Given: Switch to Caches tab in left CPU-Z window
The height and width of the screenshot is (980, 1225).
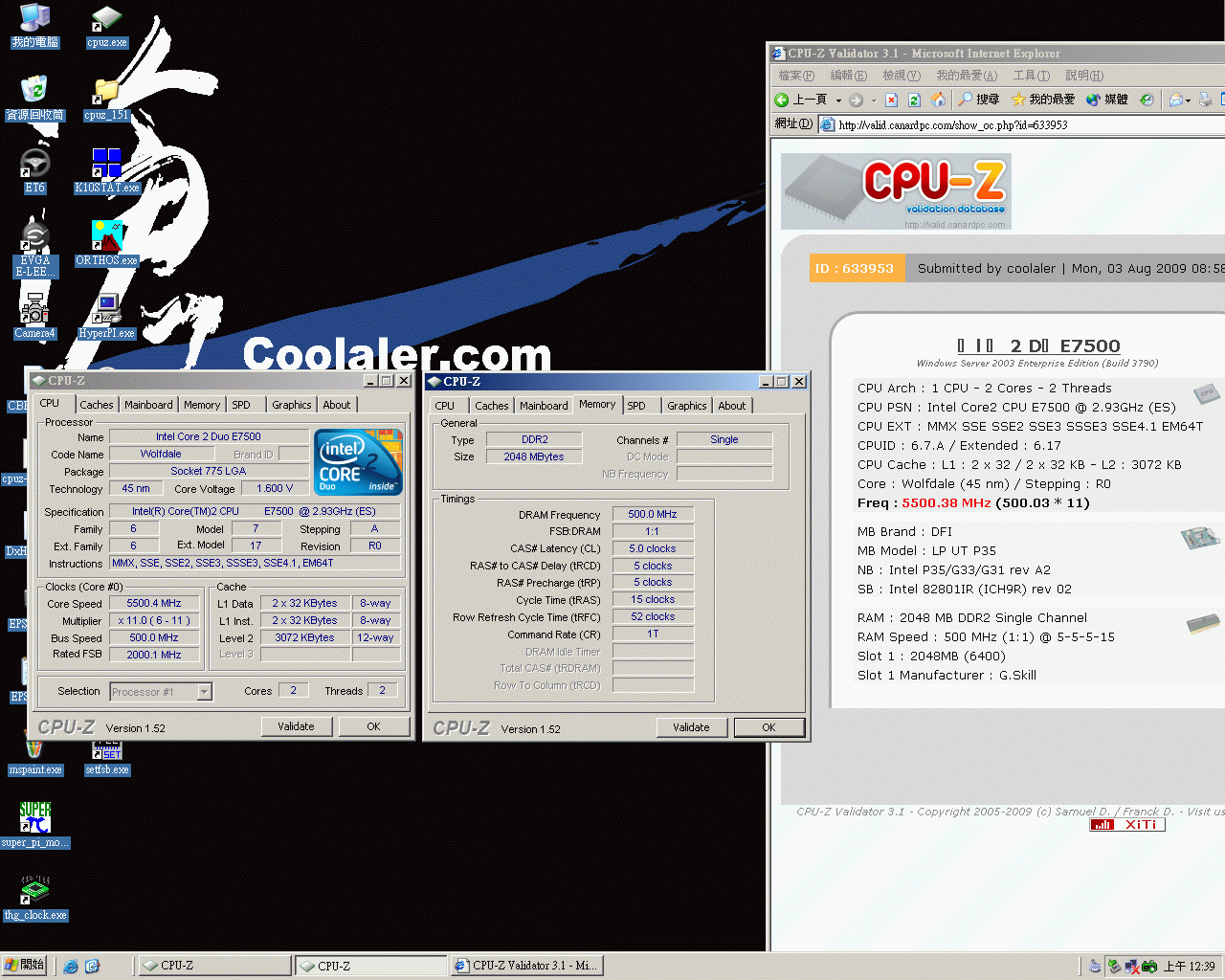Looking at the screenshot, I should coord(97,406).
